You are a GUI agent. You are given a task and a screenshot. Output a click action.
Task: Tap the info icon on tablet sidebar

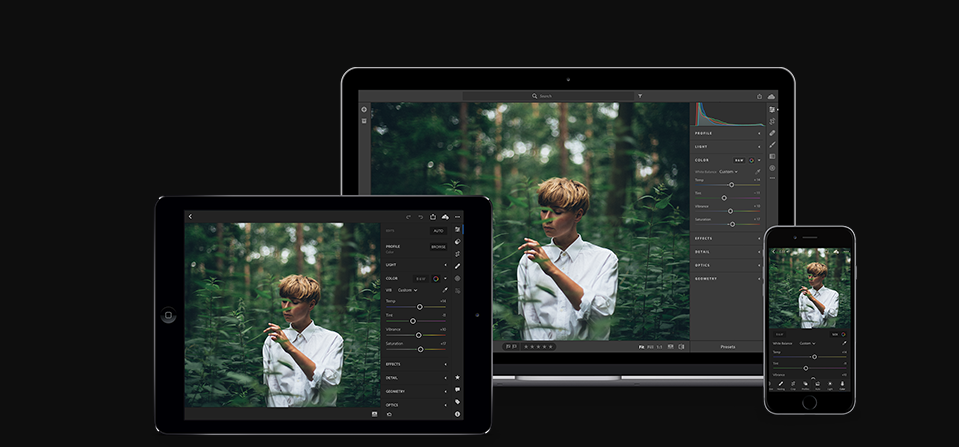click(x=457, y=413)
